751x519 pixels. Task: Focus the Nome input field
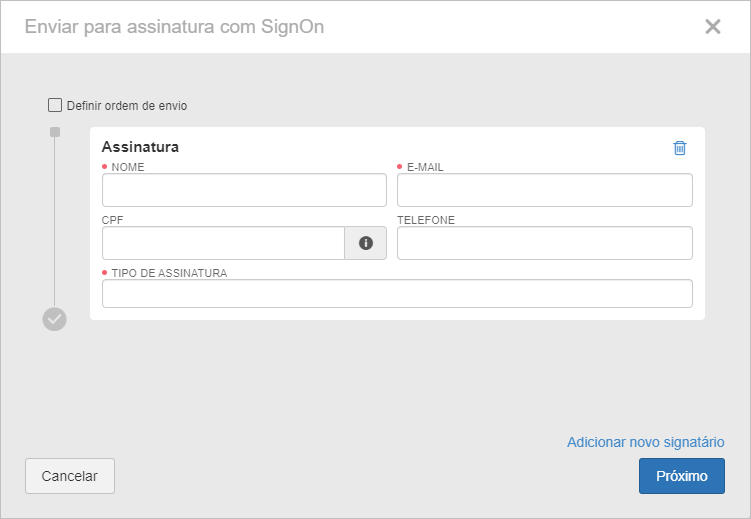(244, 190)
